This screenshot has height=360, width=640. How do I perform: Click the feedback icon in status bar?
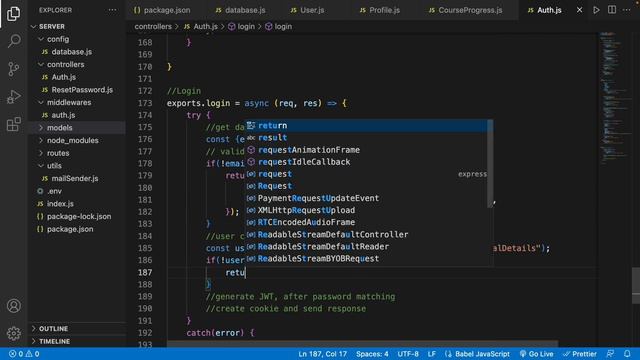click(610, 353)
